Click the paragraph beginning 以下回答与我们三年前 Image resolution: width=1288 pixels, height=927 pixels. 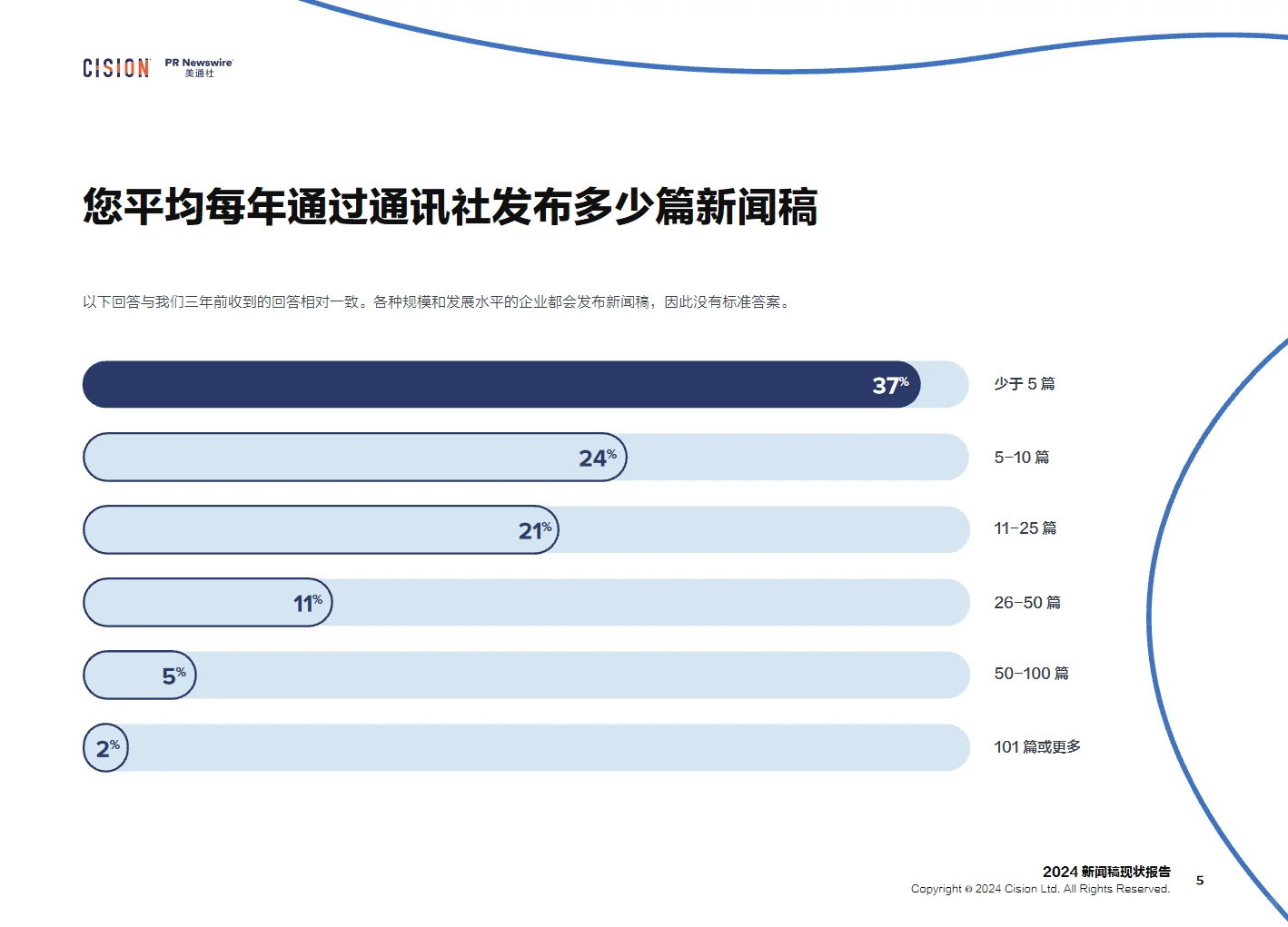click(x=437, y=302)
